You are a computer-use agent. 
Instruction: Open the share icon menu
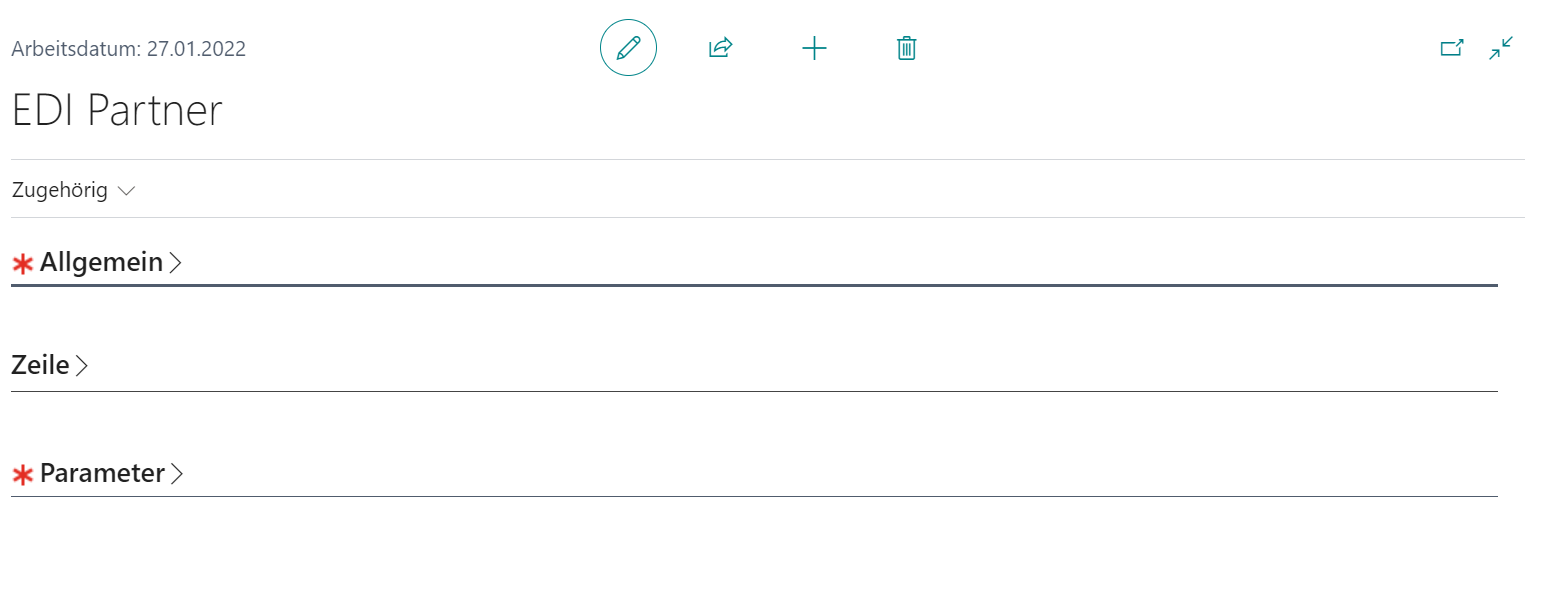(x=721, y=48)
